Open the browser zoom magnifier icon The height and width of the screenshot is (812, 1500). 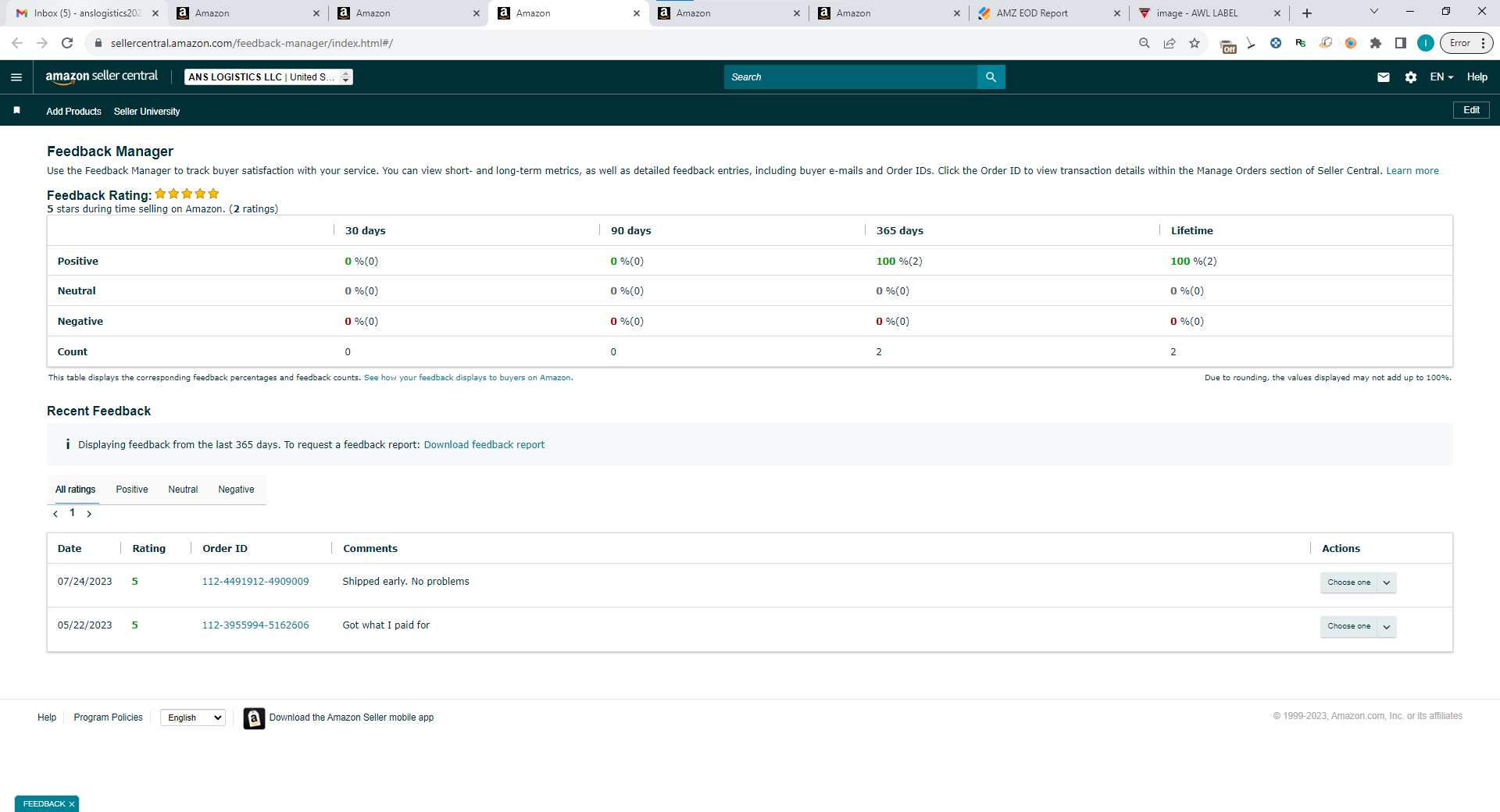[1145, 43]
